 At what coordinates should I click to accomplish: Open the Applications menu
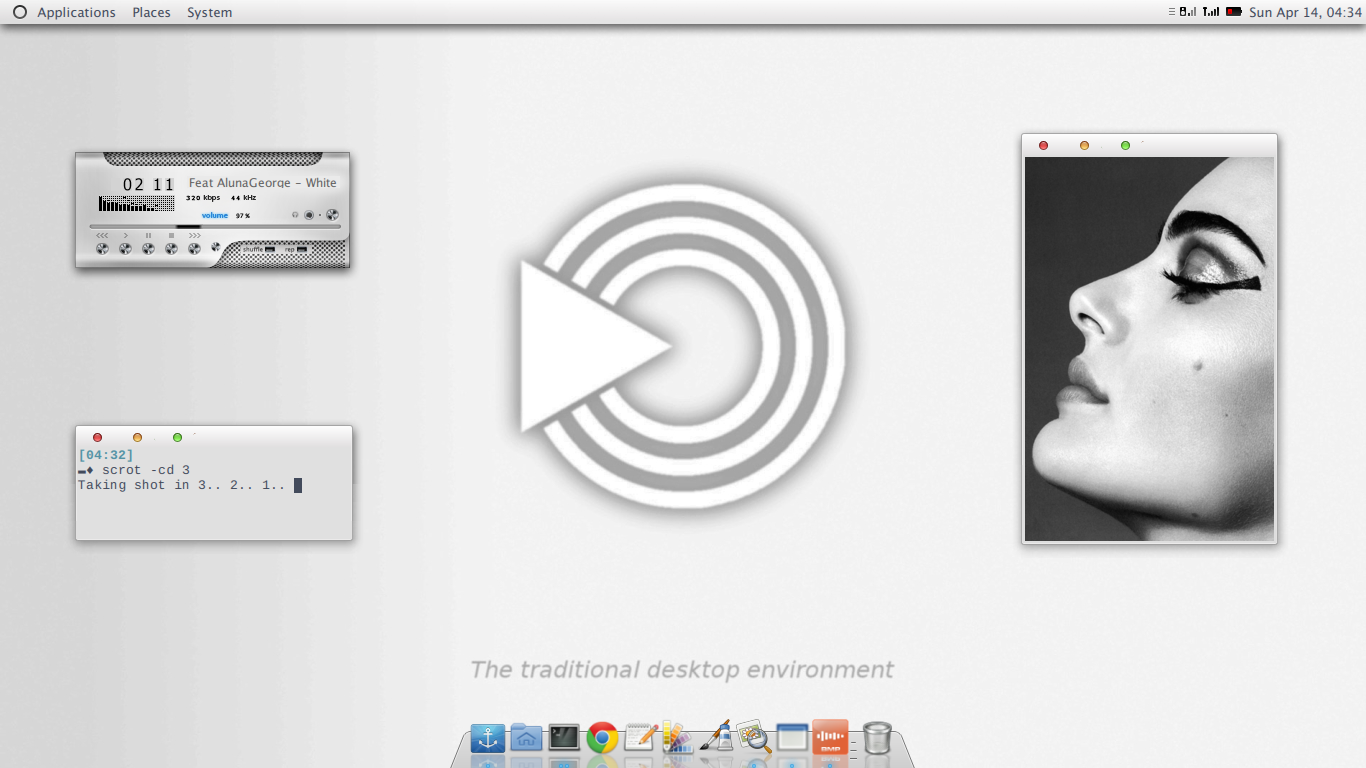(76, 12)
